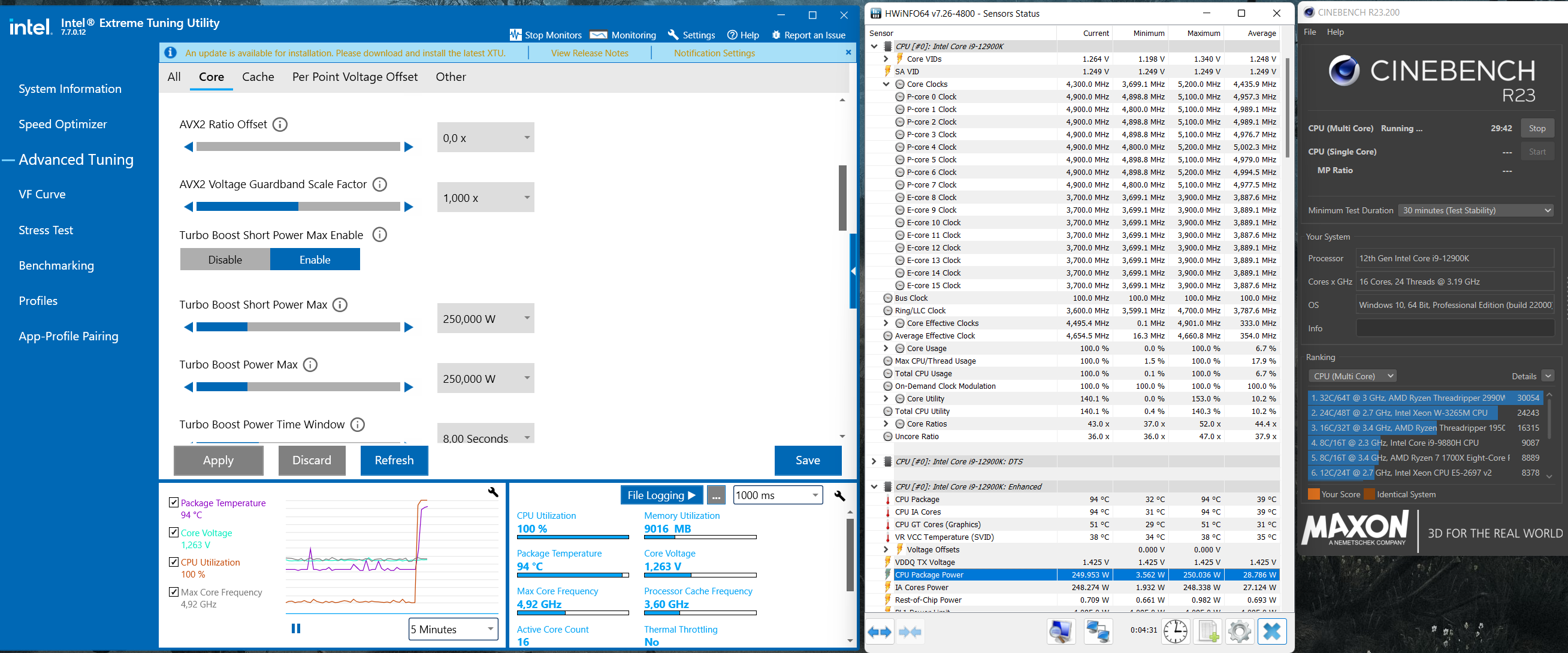Viewport: 1568px width, 653px height.
Task: Toggle the Core Voltage graph checkbox
Action: point(174,533)
